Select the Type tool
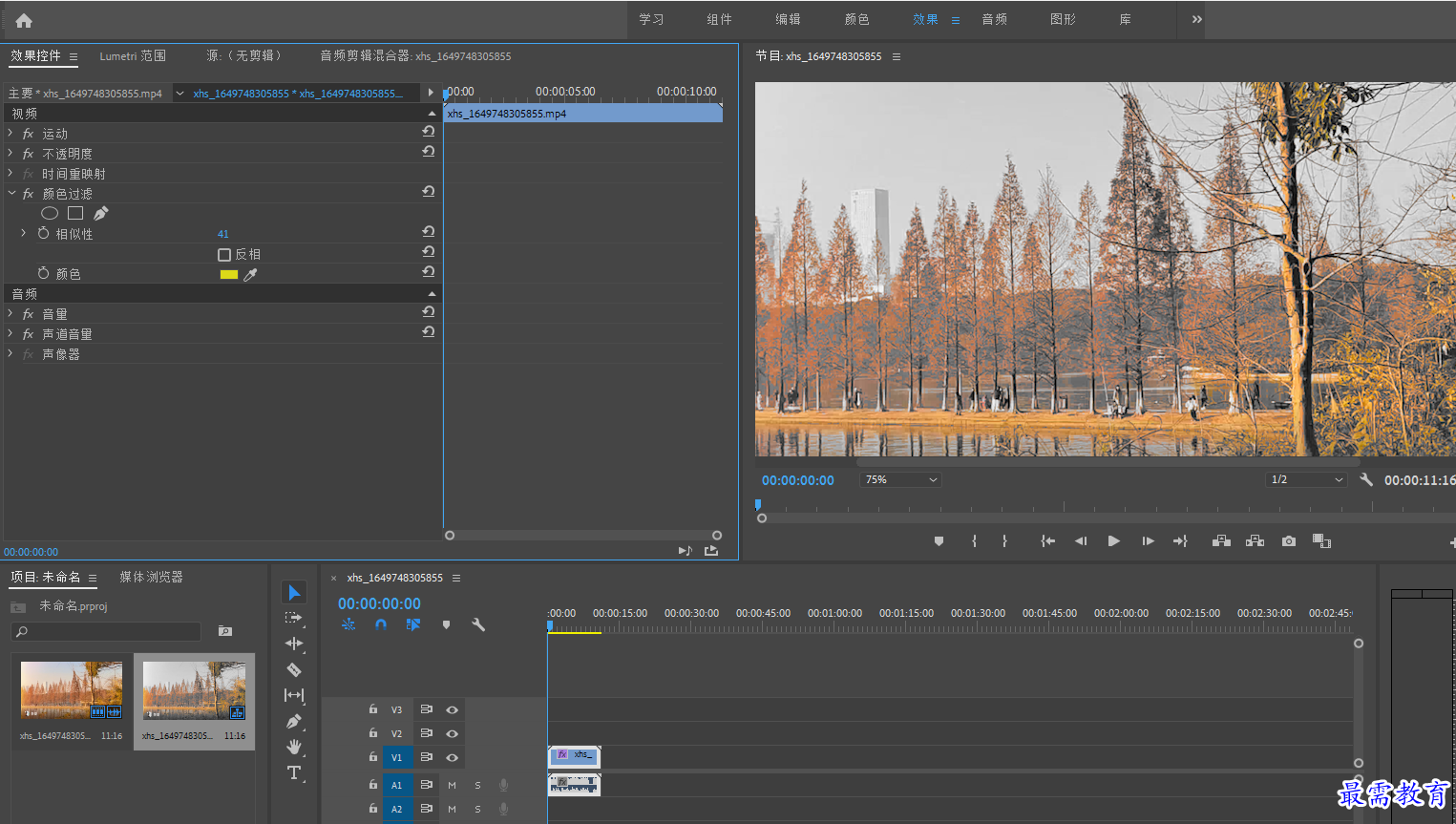Screen dimensions: 1456x824 (294, 772)
